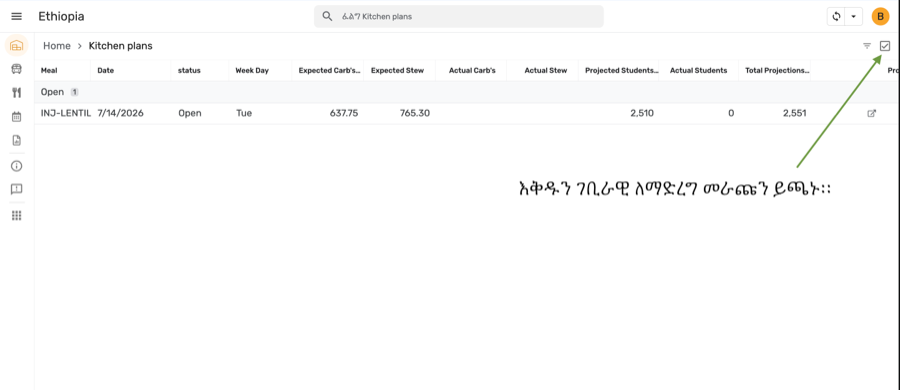Viewport: 900px width, 390px height.
Task: Sort by the Expected Stew column header
Action: pyautogui.click(x=397, y=71)
